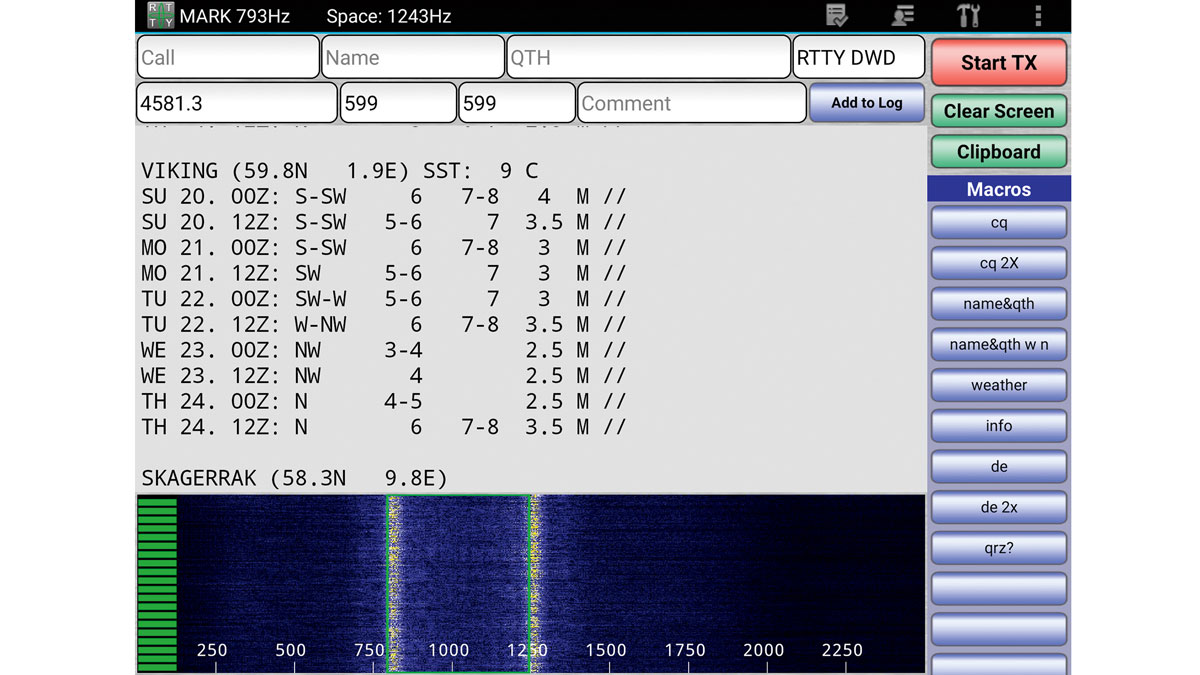
Task: Click the frequency field showing 4581.3
Action: click(x=236, y=103)
